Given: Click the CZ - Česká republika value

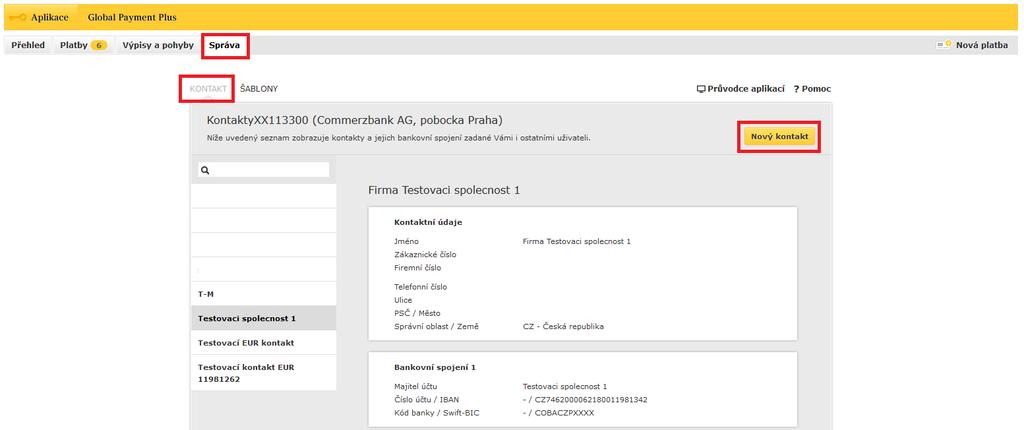Looking at the screenshot, I should [x=563, y=327].
